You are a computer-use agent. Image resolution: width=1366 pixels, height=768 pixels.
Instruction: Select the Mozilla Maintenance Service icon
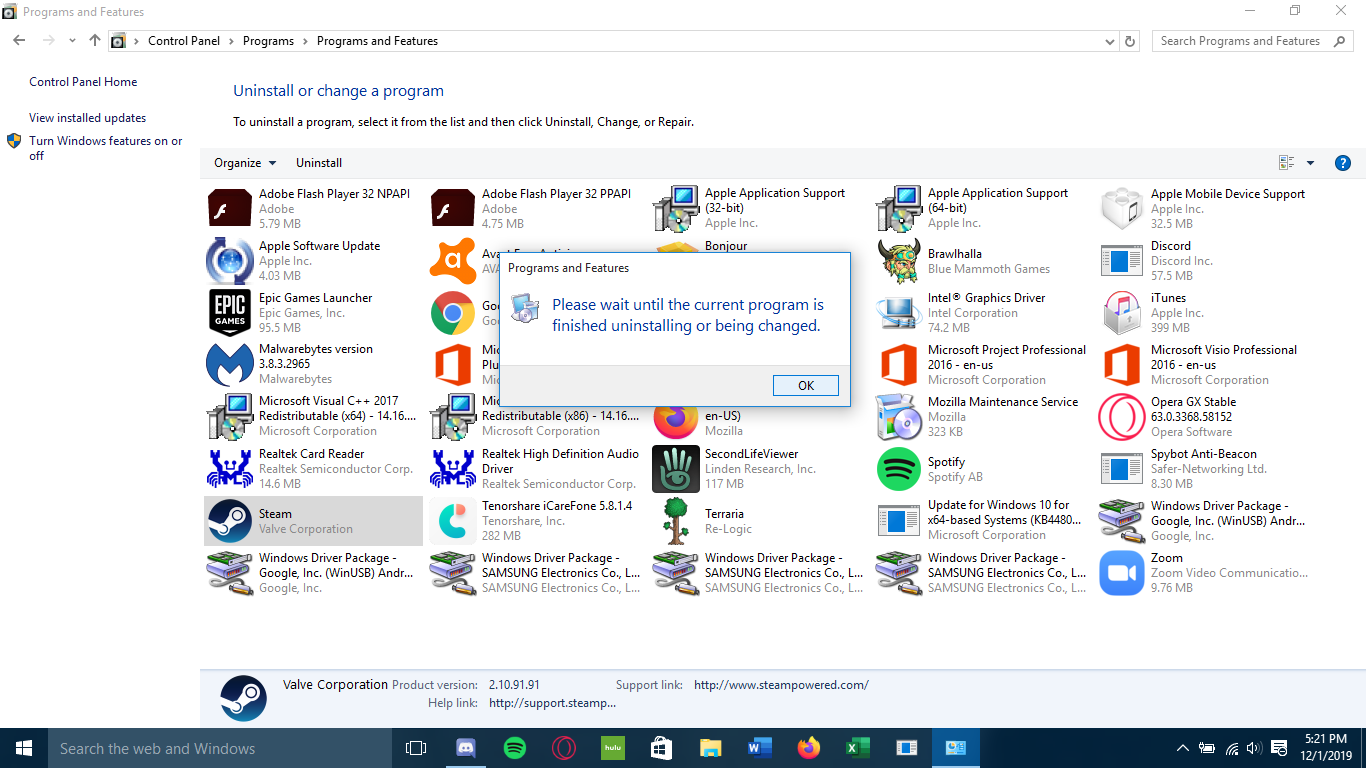899,417
